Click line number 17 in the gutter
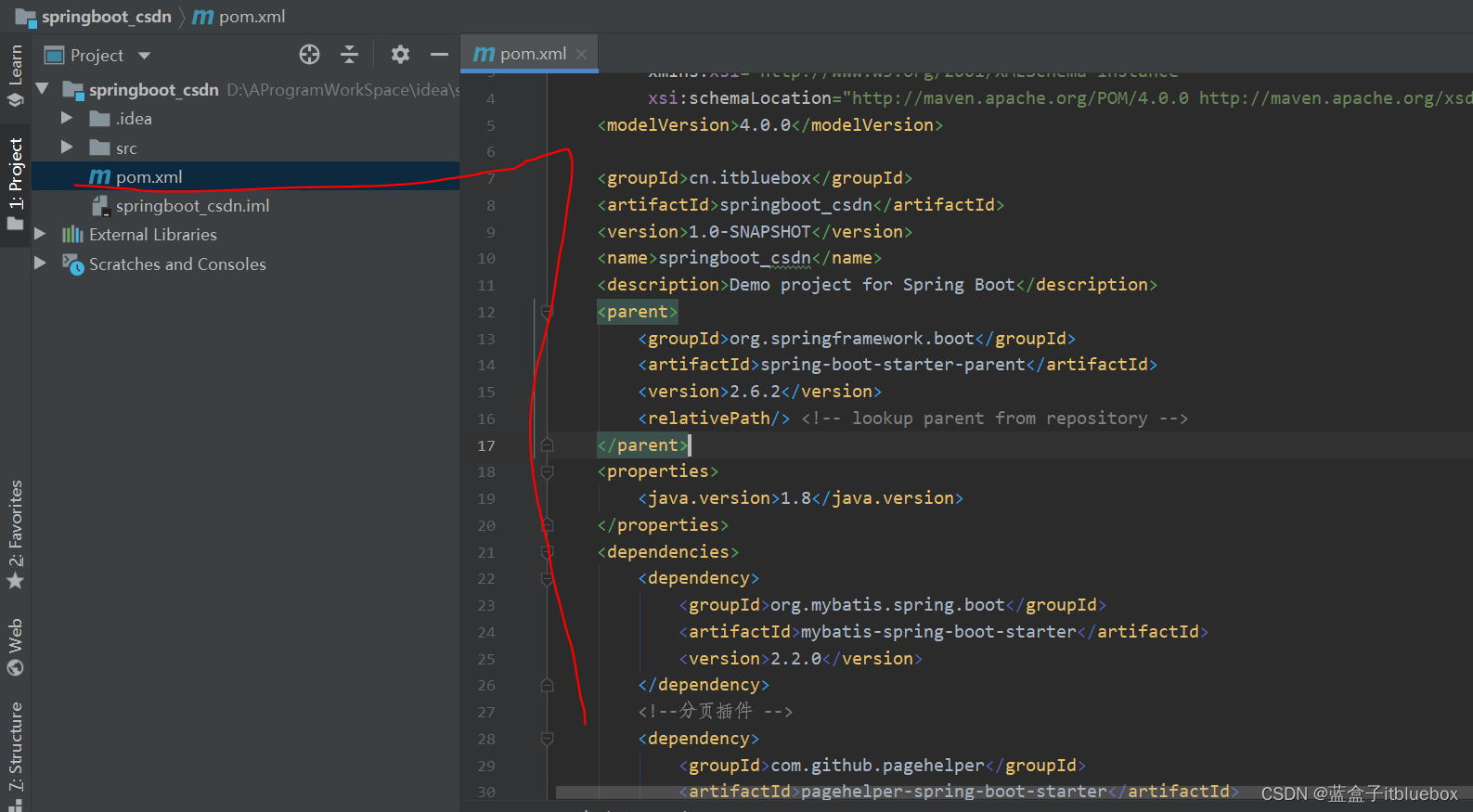The height and width of the screenshot is (812, 1473). [486, 445]
